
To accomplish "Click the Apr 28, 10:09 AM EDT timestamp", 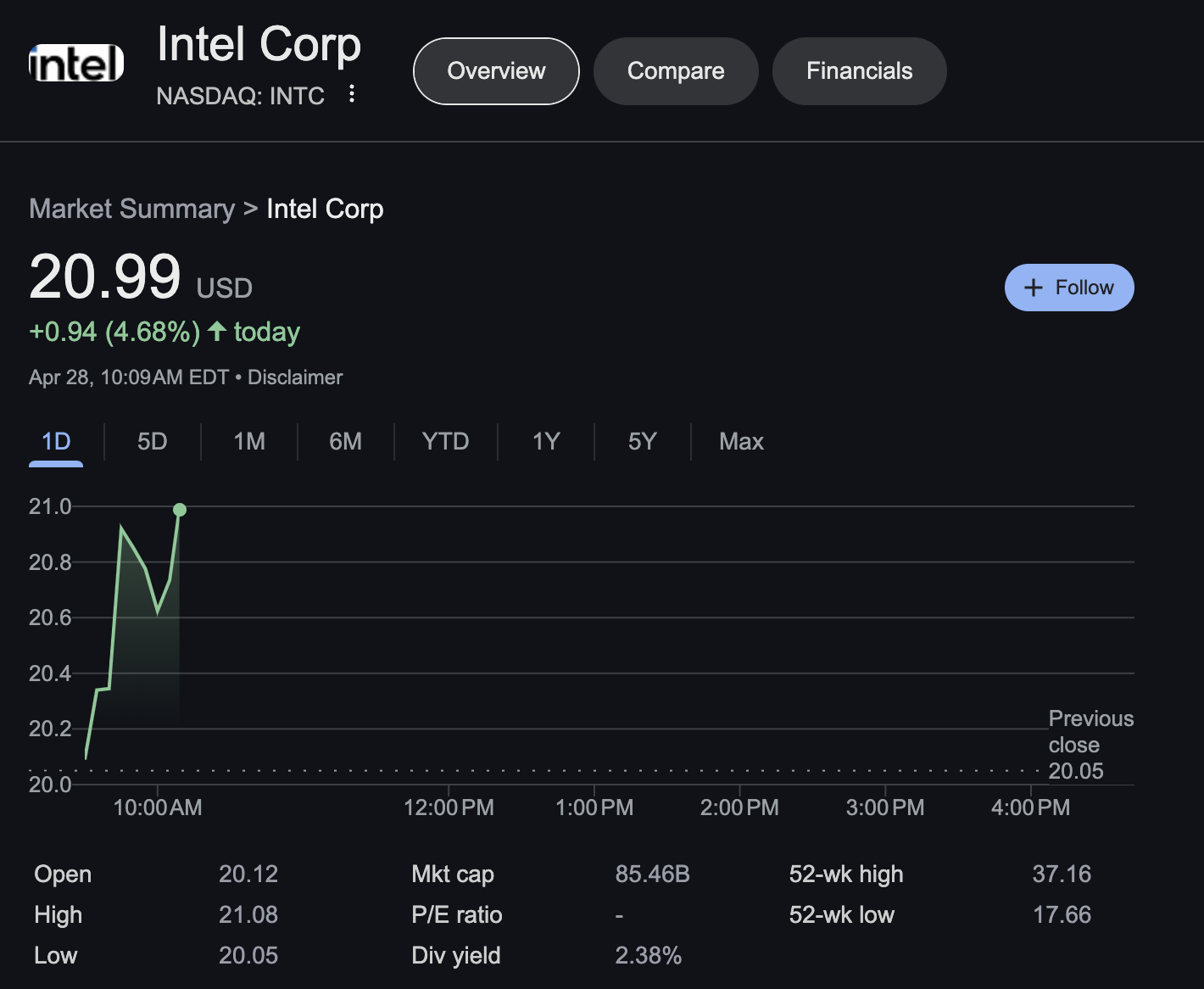I will (x=129, y=377).
